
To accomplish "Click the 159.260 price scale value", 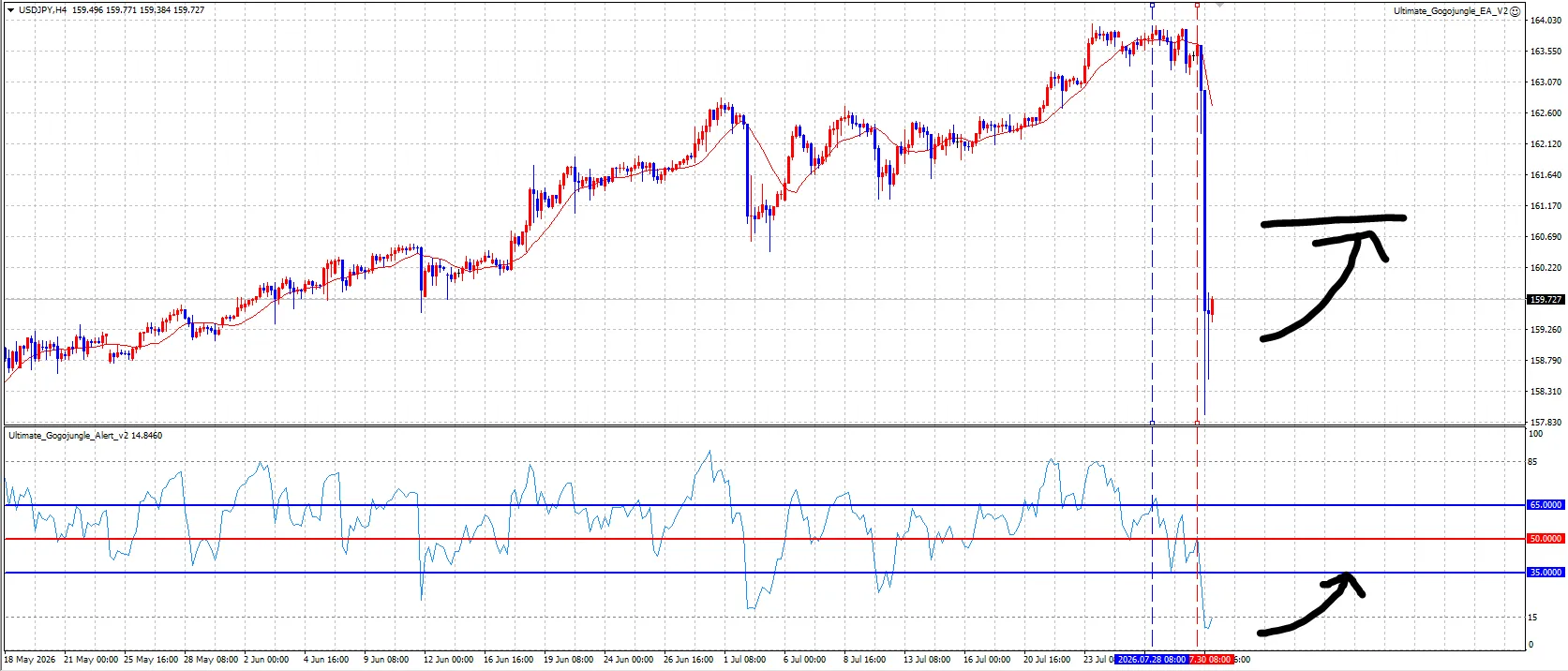I will click(1546, 330).
